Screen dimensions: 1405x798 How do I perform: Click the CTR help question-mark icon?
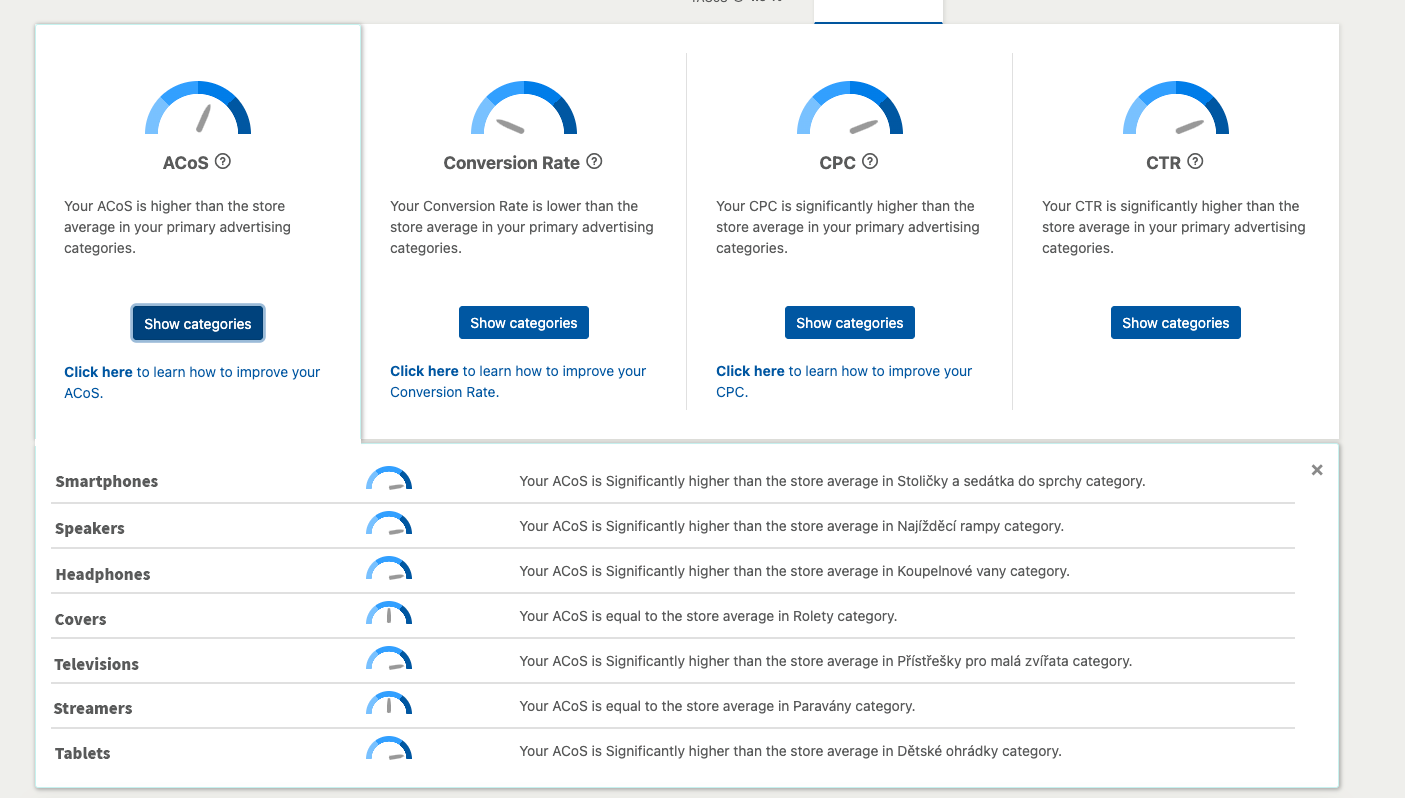1195,161
